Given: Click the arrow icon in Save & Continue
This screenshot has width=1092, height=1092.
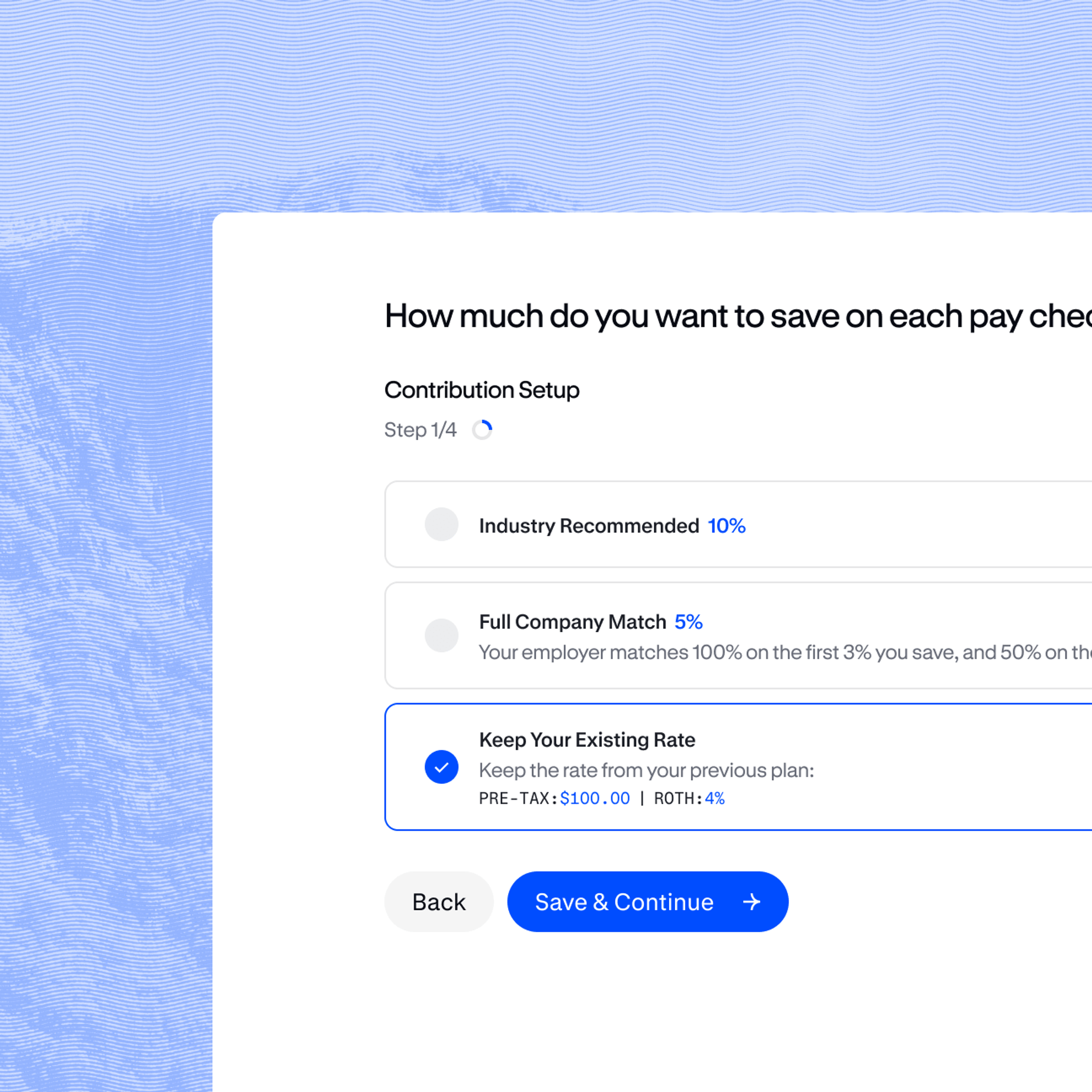Looking at the screenshot, I should 751,902.
